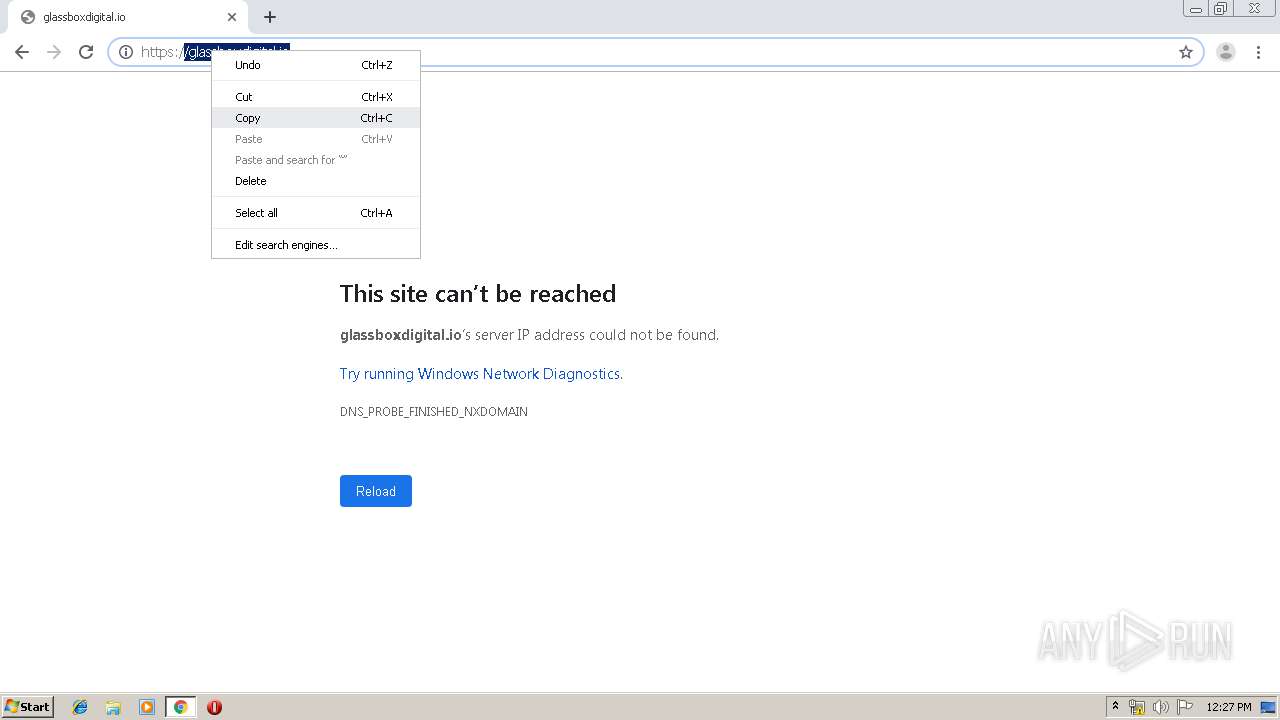Launch Internet Explorer from taskbar

pyautogui.click(x=80, y=707)
